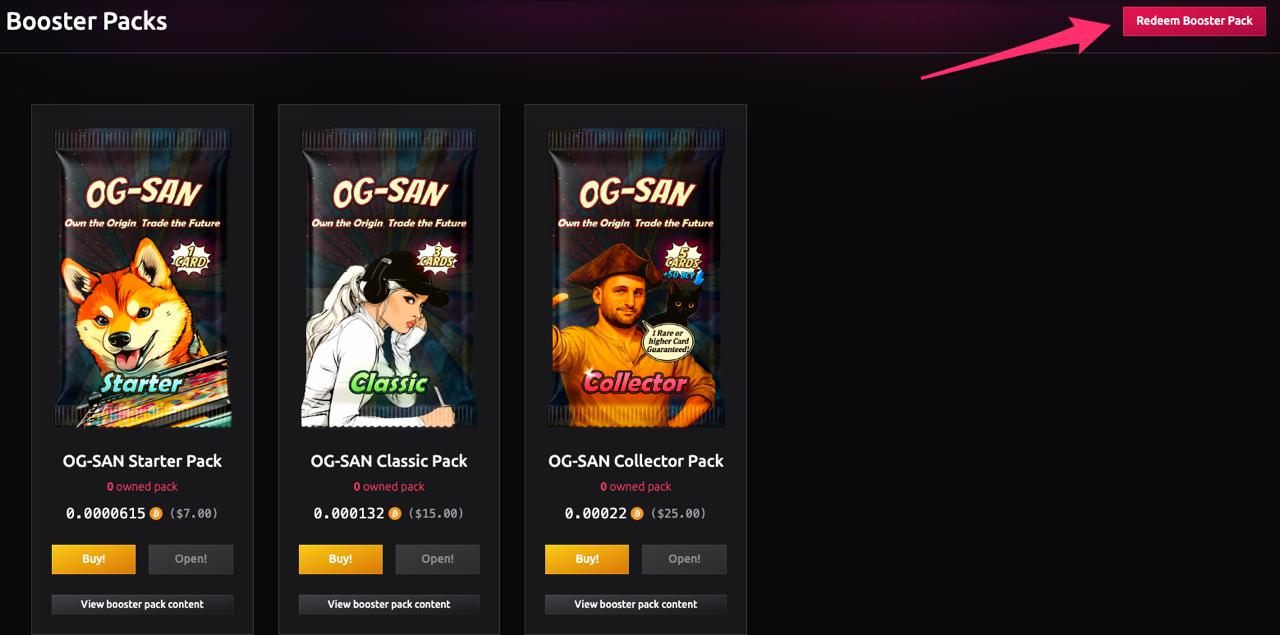This screenshot has width=1280, height=635.
Task: Select the Starter pack Shiba artwork
Action: point(142,277)
